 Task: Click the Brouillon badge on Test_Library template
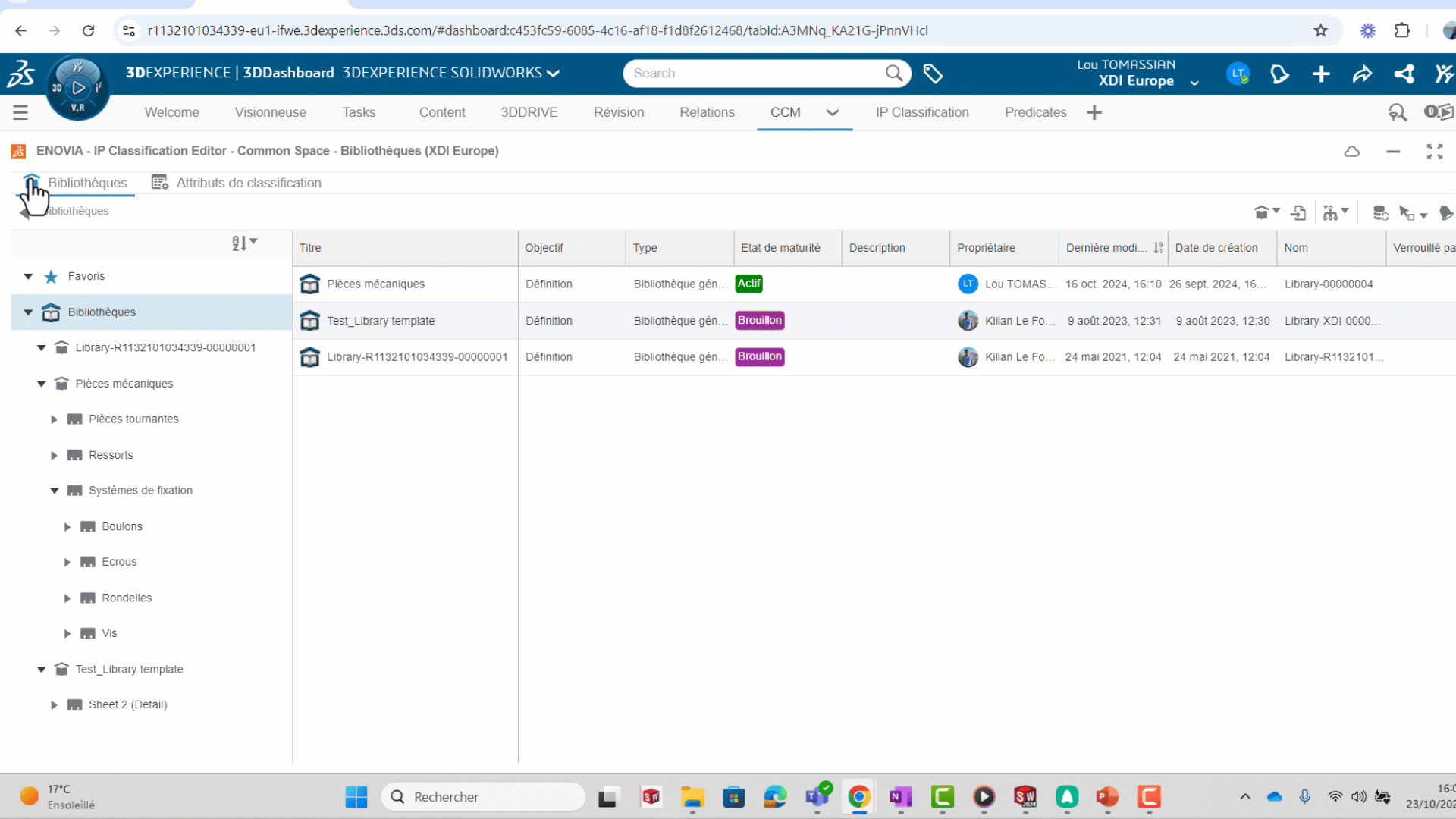[759, 320]
